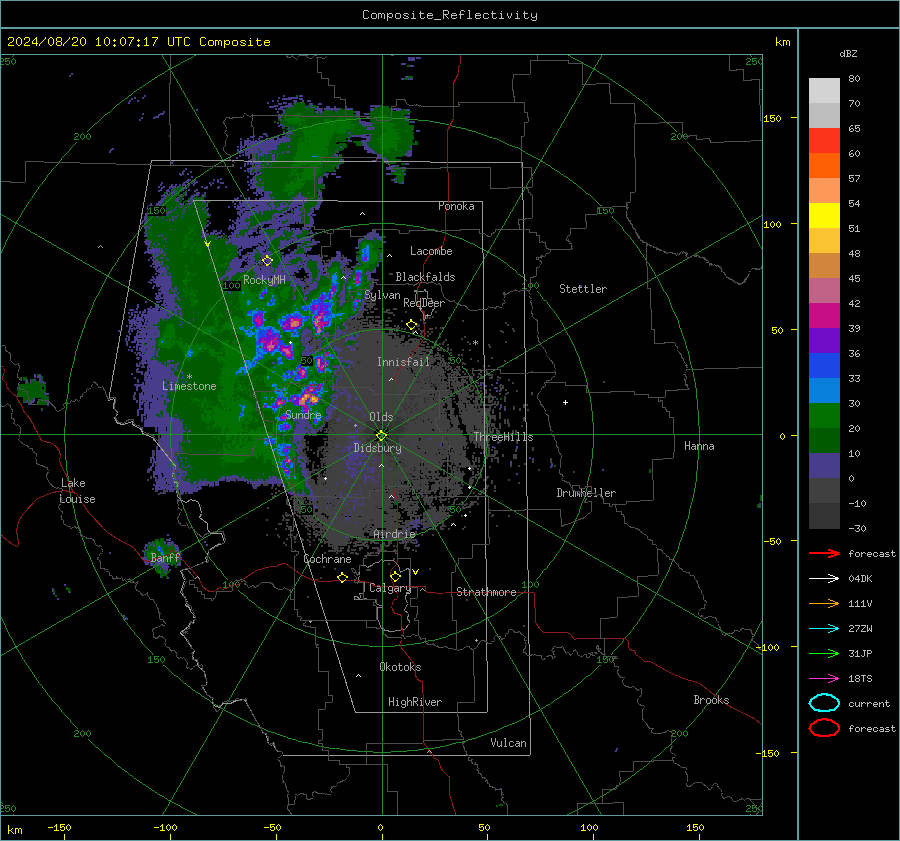Select the slate-blue 0-10 dBZ legend swatch
This screenshot has height=841, width=900.
824,466
